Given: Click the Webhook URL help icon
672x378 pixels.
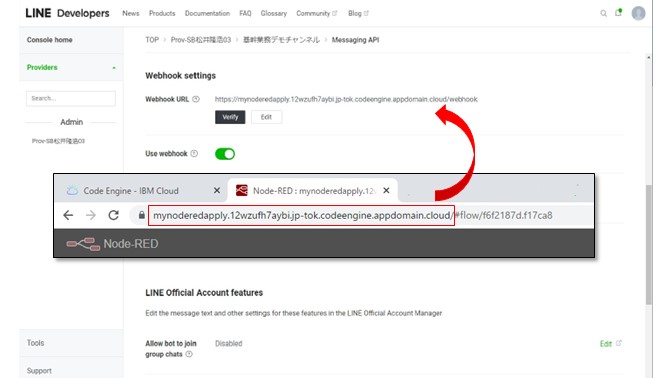Looking at the screenshot, I should point(196,99).
